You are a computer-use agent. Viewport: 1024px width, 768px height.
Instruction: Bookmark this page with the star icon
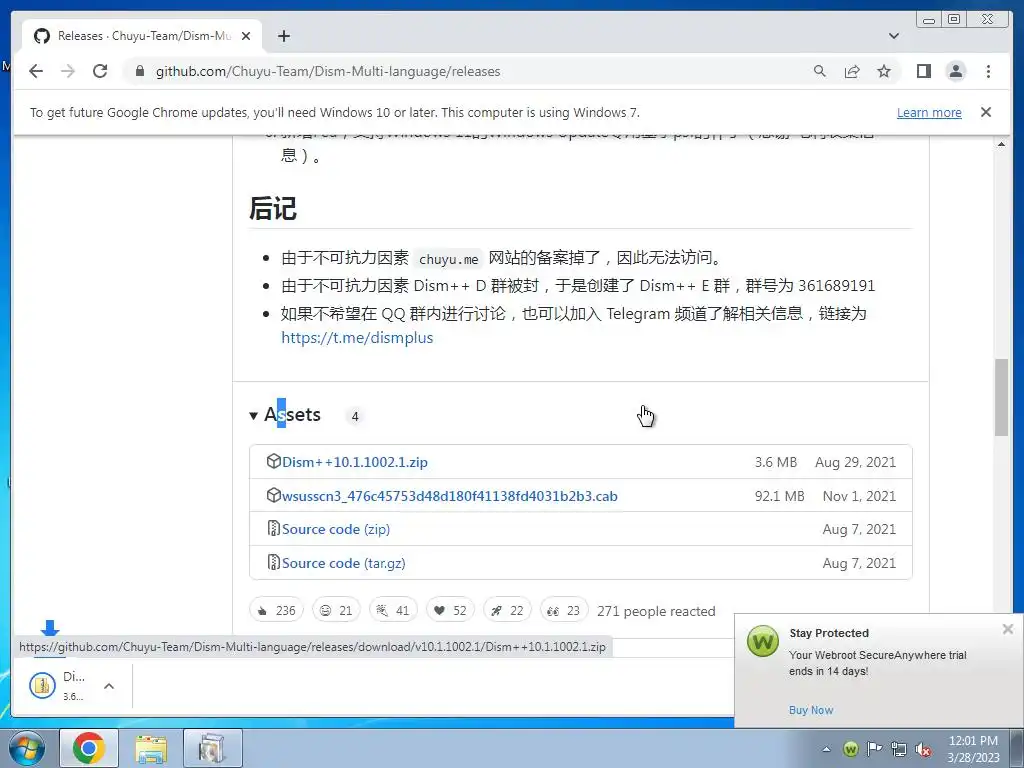pyautogui.click(x=884, y=71)
